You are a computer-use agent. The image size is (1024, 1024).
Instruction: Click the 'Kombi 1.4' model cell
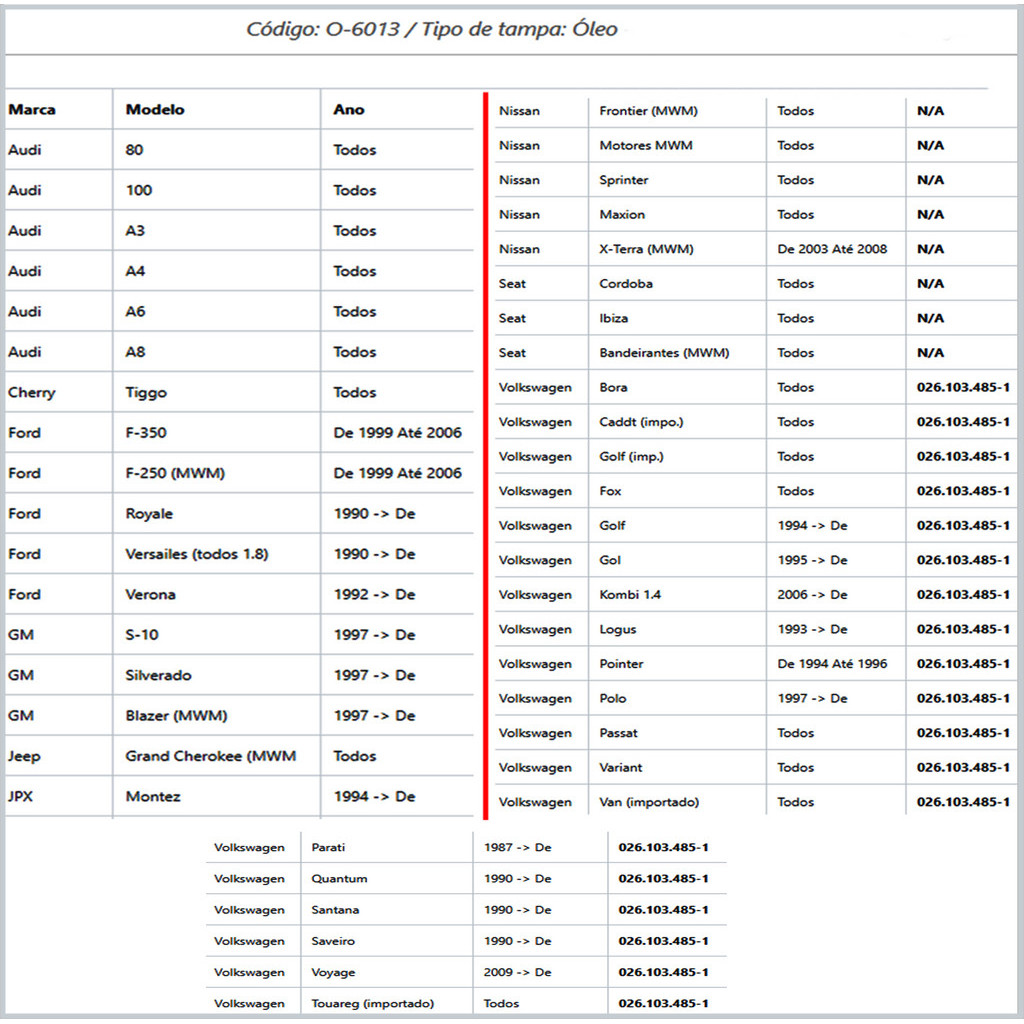pyautogui.click(x=630, y=595)
